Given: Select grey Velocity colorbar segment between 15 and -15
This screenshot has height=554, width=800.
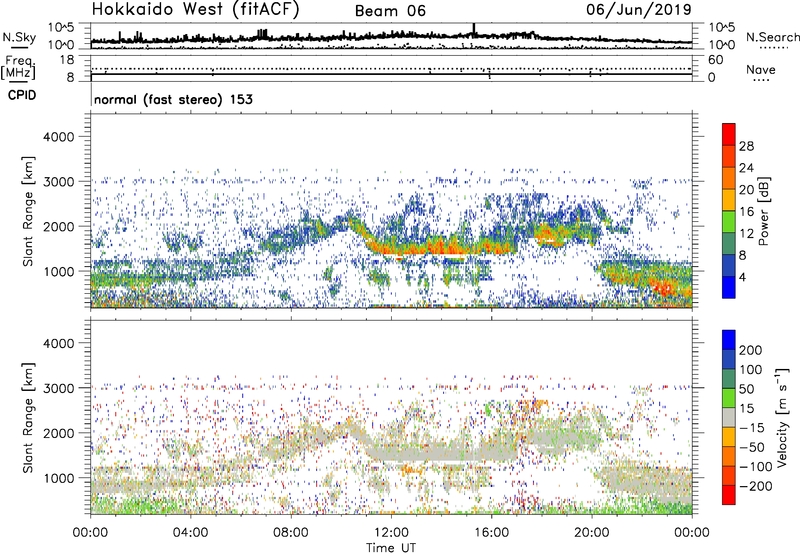Looking at the screenshot, I should 729,417.
